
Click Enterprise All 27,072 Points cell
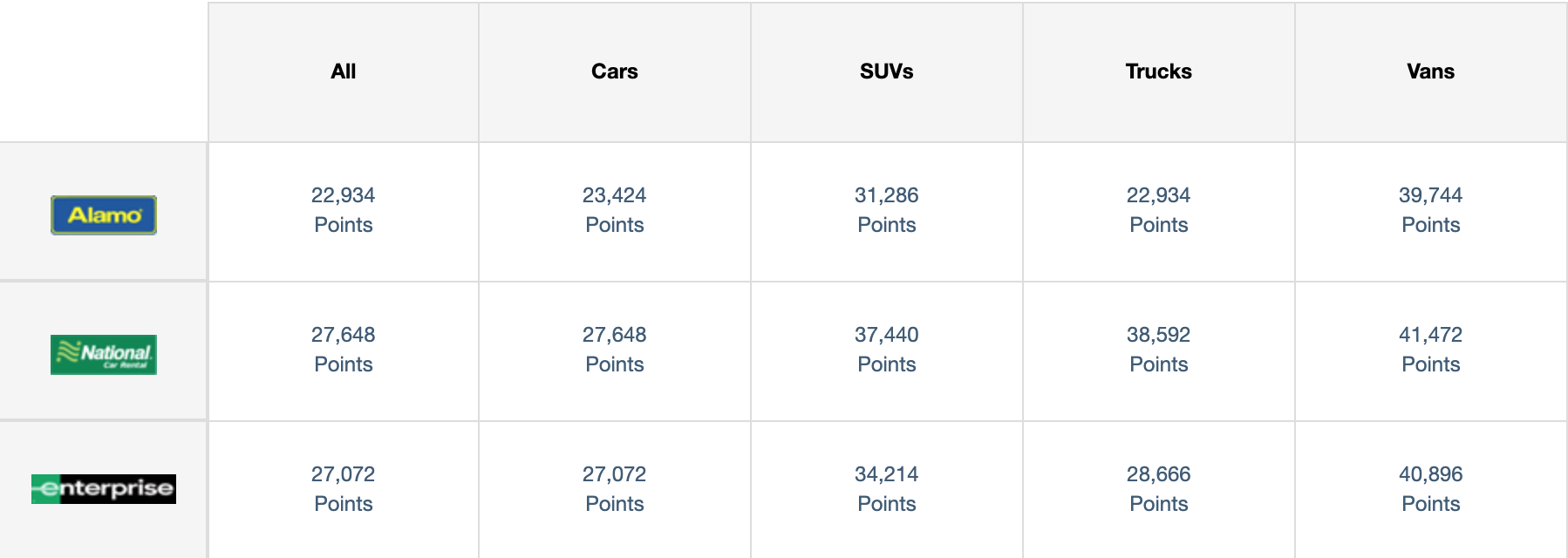point(344,490)
